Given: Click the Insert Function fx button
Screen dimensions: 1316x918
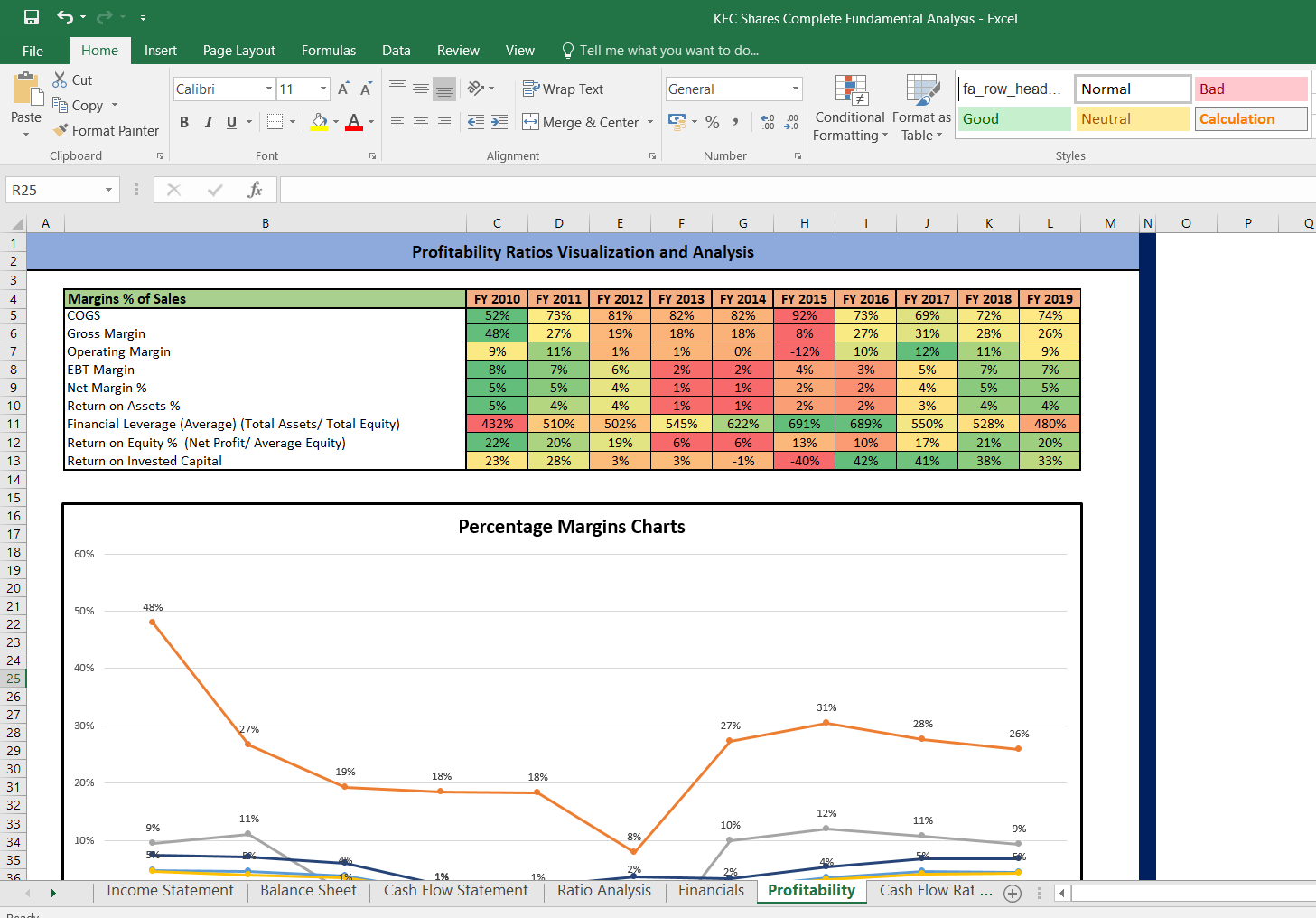Looking at the screenshot, I should tap(256, 190).
